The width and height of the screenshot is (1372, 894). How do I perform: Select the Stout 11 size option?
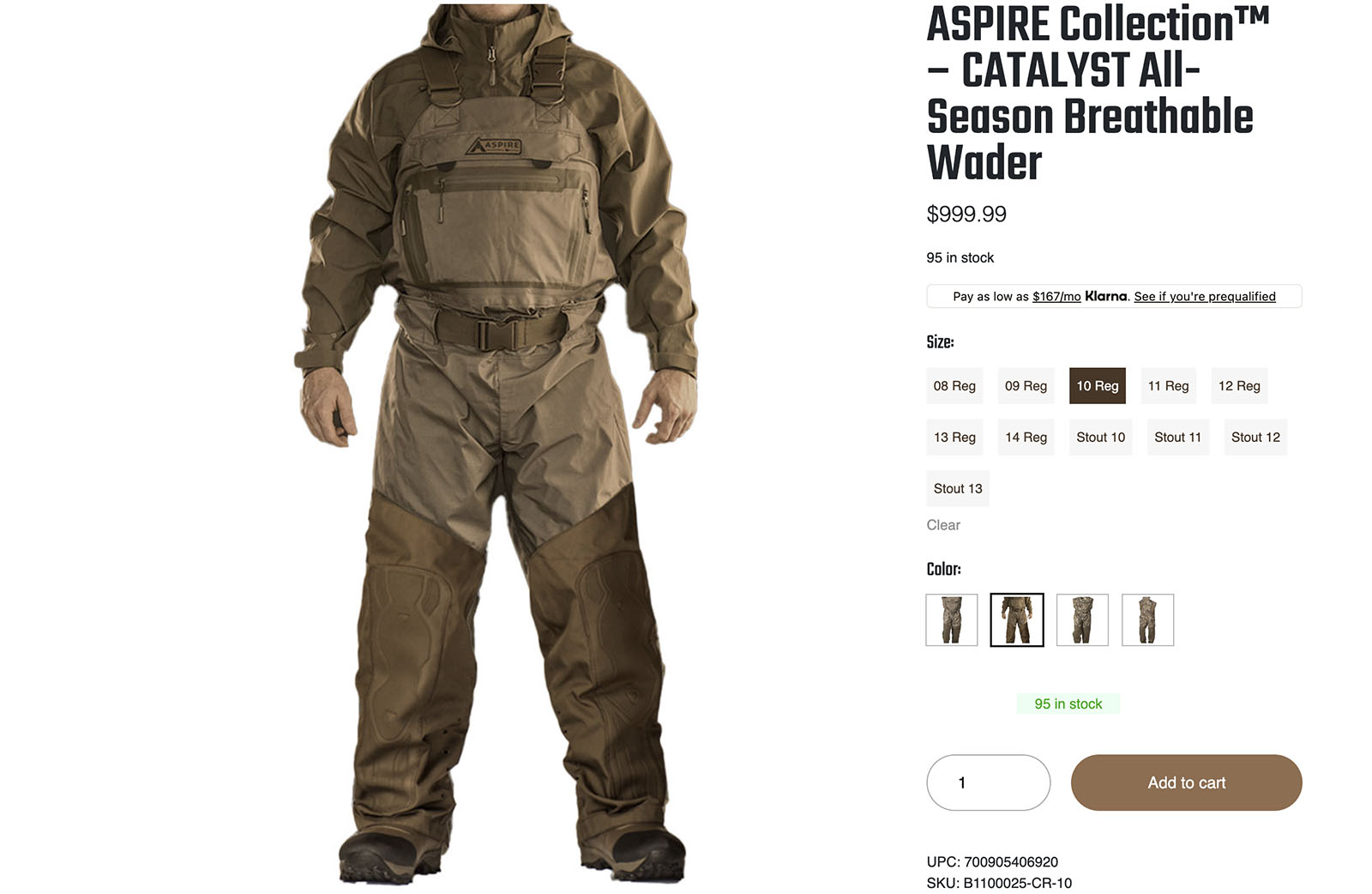(x=1178, y=438)
